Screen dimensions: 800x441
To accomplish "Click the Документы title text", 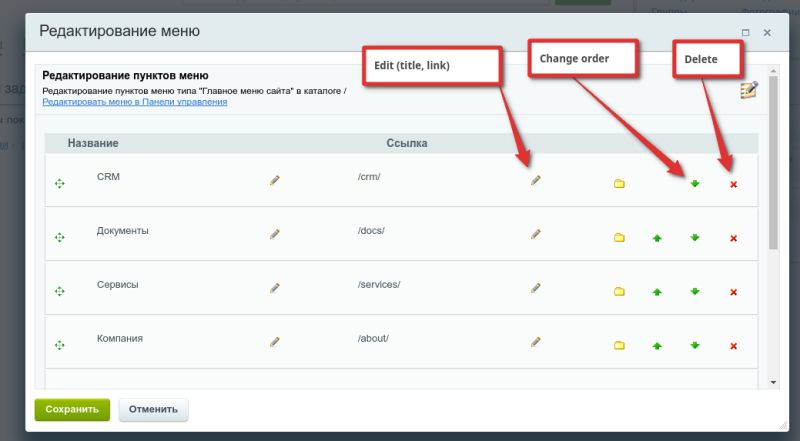I will point(122,231).
